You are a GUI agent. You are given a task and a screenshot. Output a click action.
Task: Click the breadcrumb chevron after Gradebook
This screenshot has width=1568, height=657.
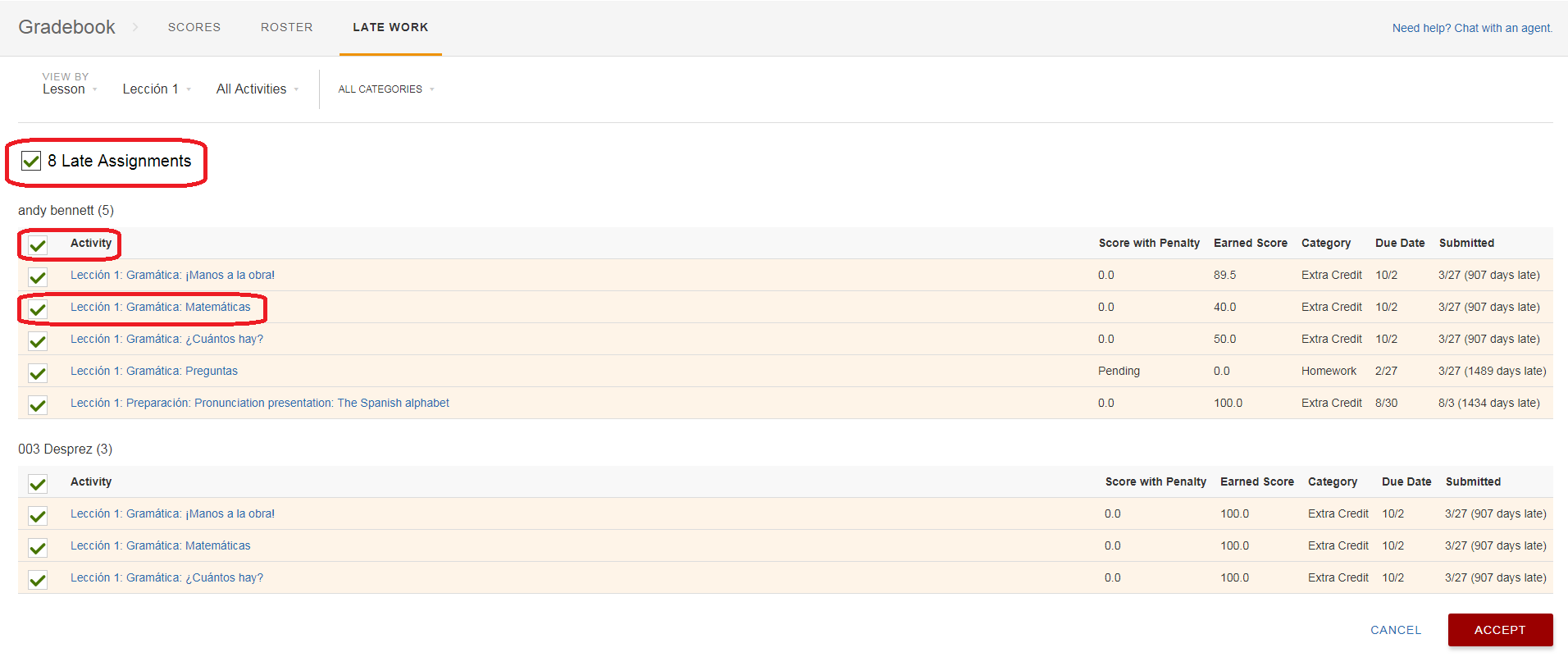[x=135, y=27]
